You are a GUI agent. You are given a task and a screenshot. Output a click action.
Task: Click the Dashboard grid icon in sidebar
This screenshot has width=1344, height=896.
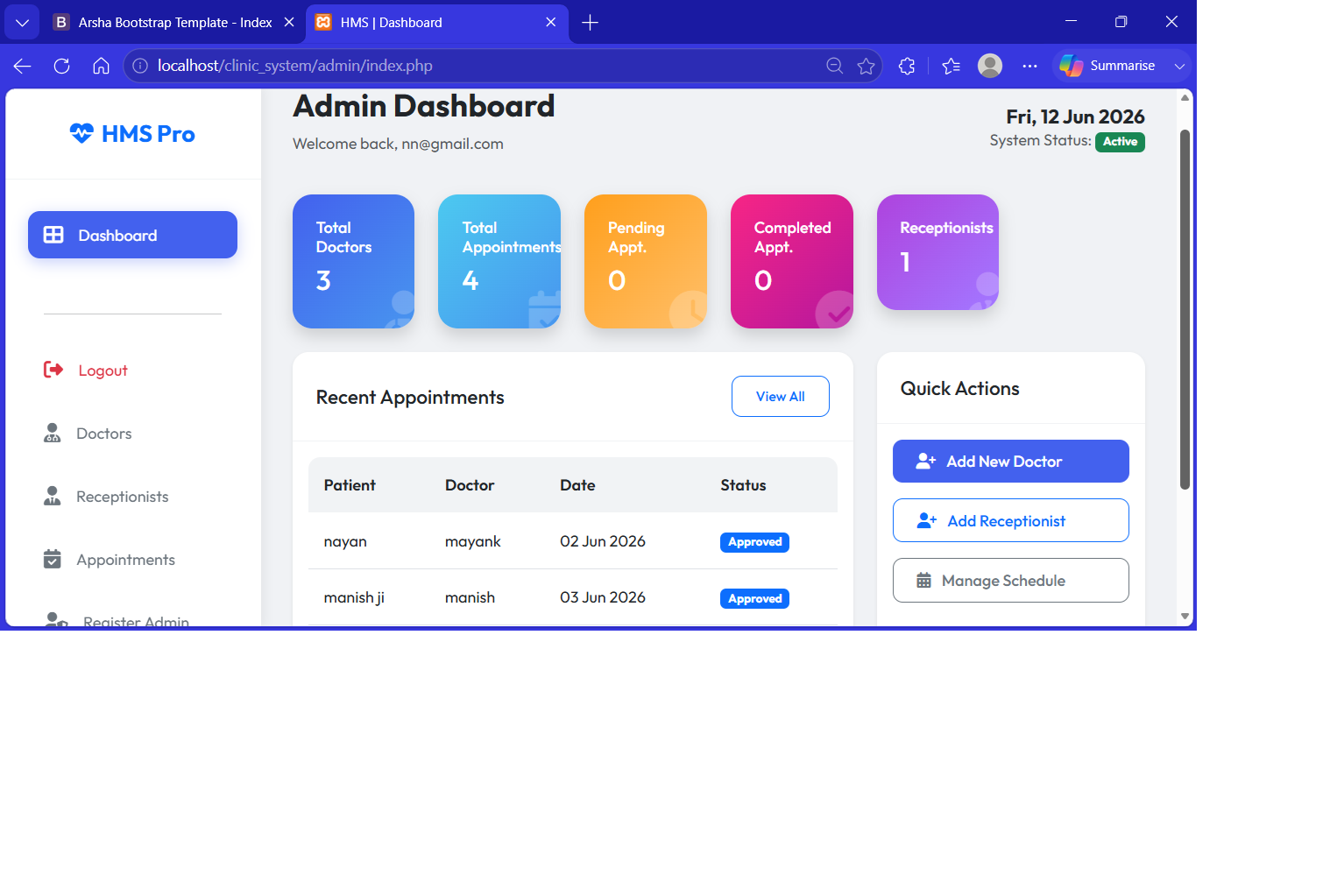tap(53, 235)
